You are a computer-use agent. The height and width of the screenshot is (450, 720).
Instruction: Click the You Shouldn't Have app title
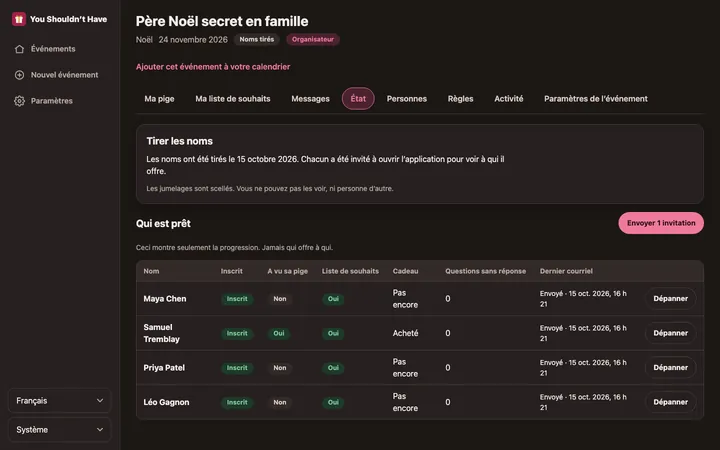[68, 19]
